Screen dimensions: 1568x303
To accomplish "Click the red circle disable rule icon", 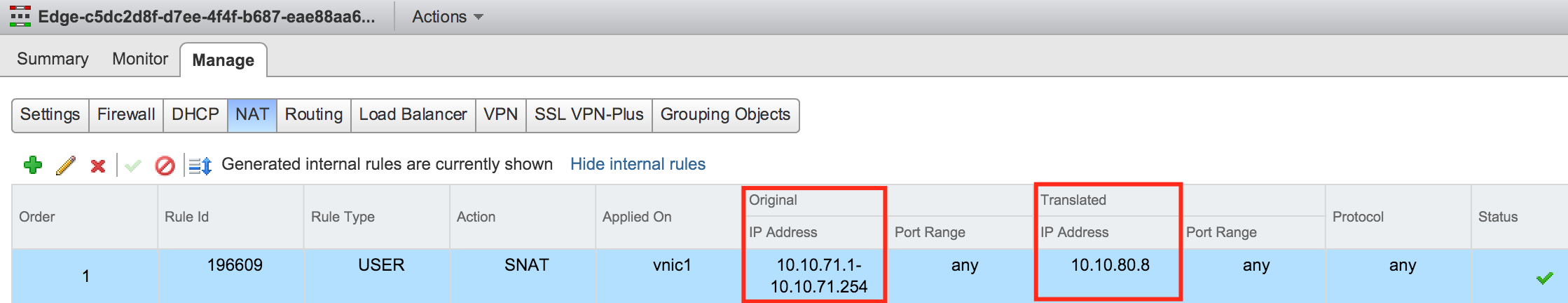I will click(165, 166).
